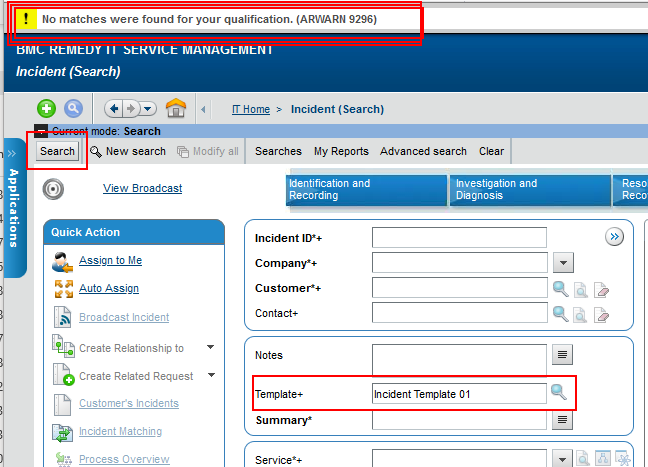This screenshot has width=648, height=467.
Task: Click the Service hierarchy tree icon
Action: (x=603, y=458)
